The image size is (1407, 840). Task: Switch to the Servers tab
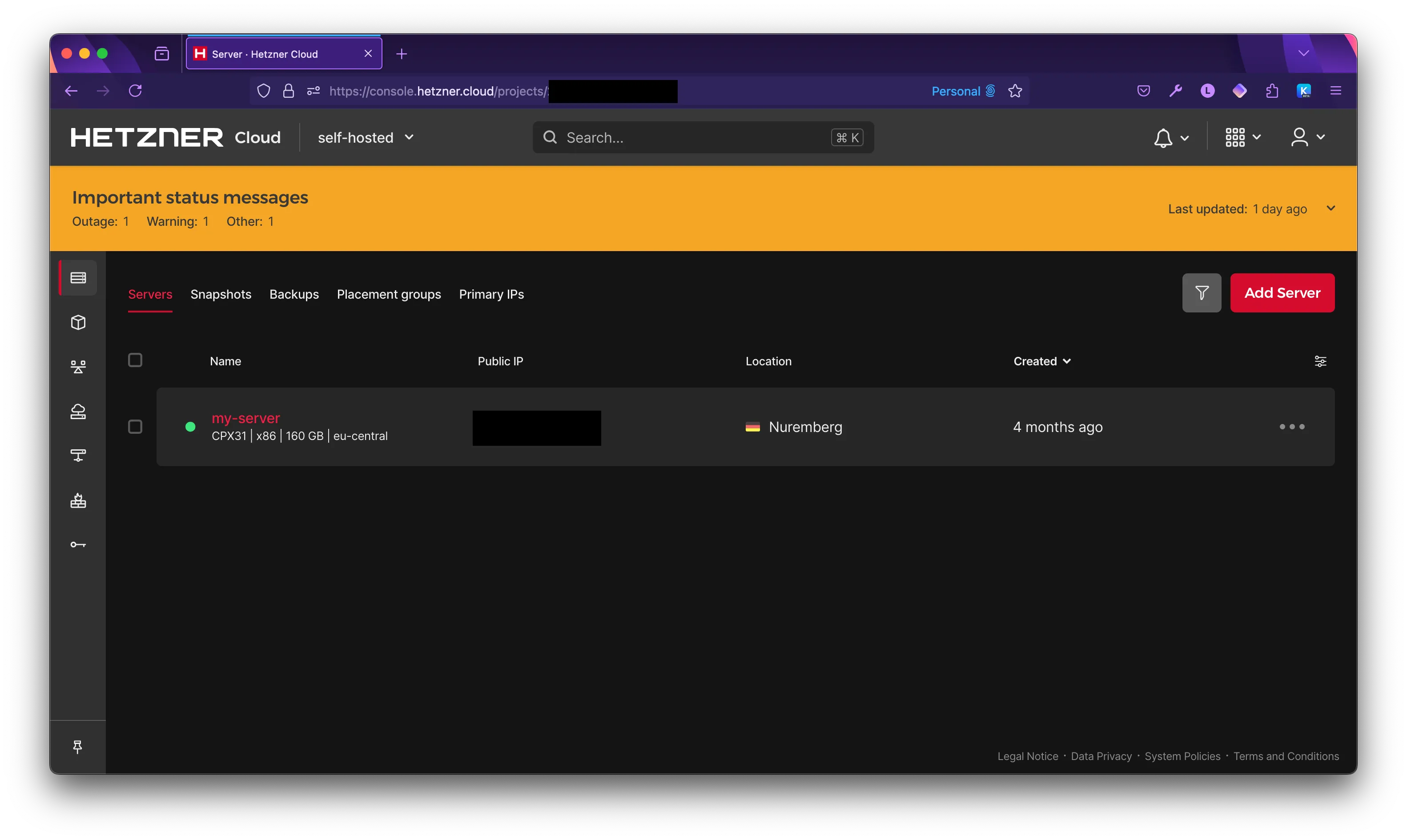(x=150, y=294)
